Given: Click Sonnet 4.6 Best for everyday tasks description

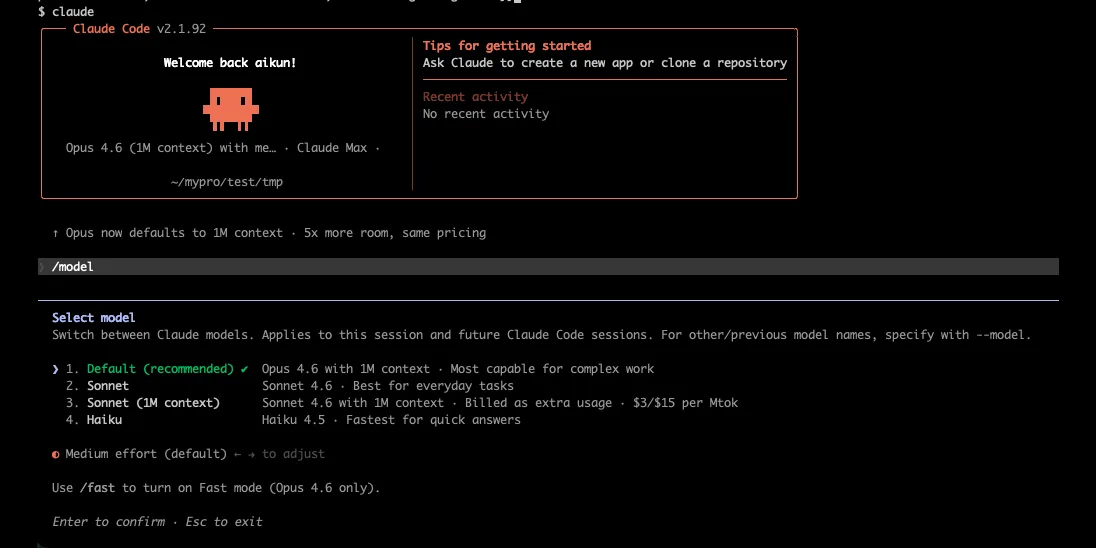Looking at the screenshot, I should click(388, 386).
